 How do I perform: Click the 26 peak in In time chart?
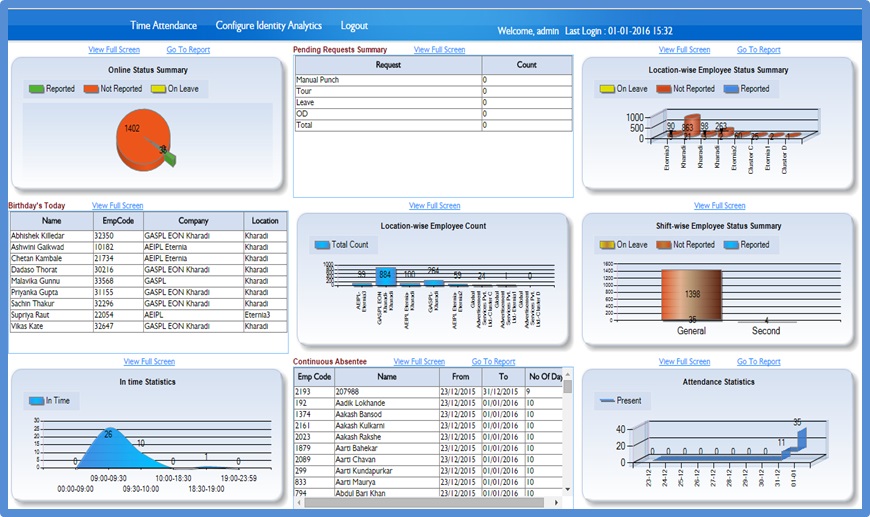(108, 434)
